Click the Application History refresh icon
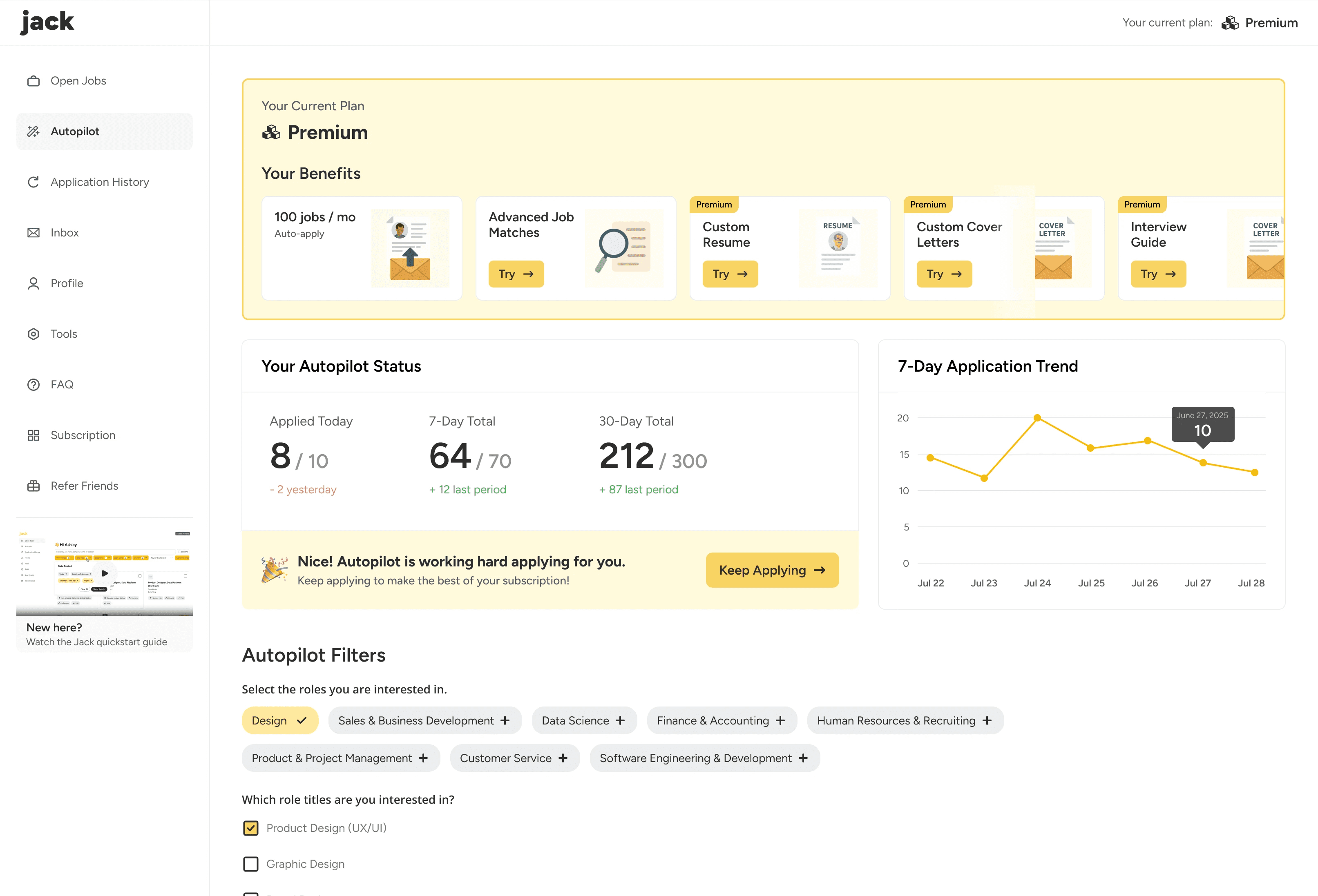The image size is (1318, 896). 34,182
